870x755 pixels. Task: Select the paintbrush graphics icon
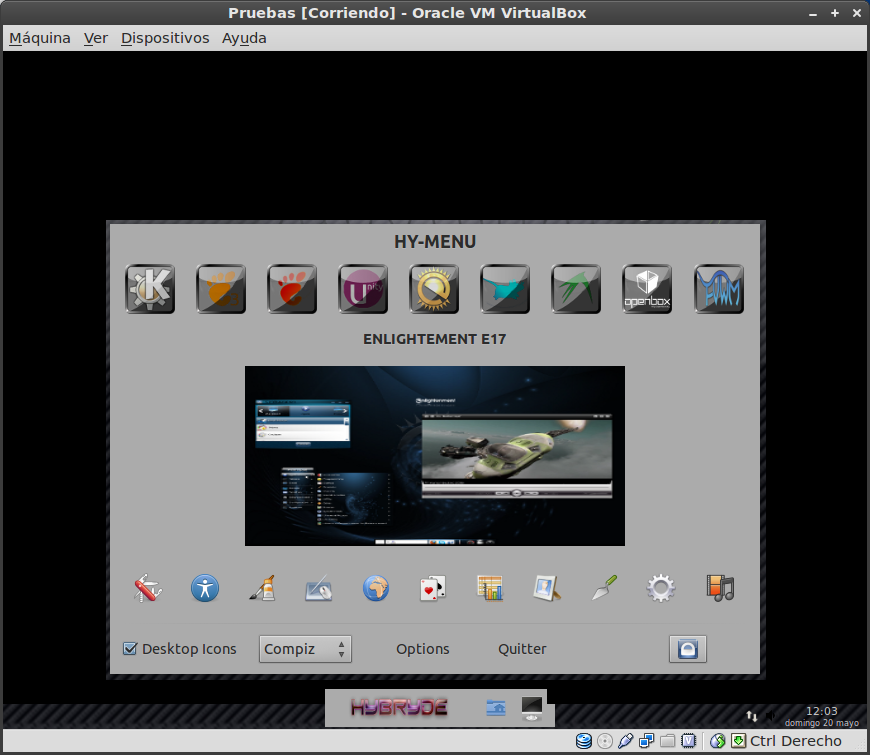pyautogui.click(x=261, y=589)
